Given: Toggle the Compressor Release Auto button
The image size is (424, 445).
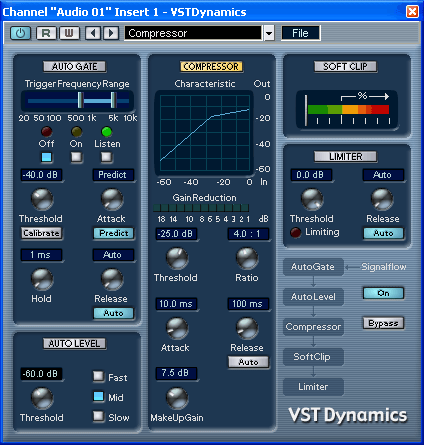Looking at the screenshot, I should point(249,362).
